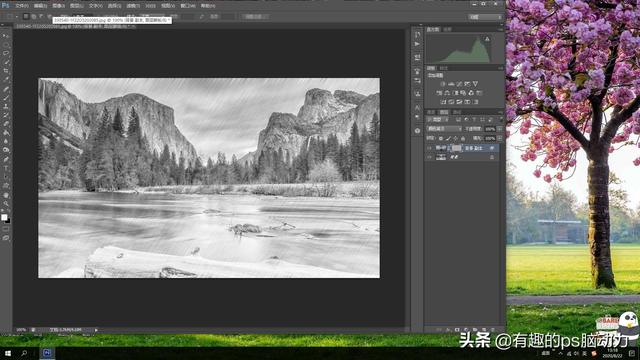
Task: Click Add layer mask icon at panel bottom
Action: (457, 329)
